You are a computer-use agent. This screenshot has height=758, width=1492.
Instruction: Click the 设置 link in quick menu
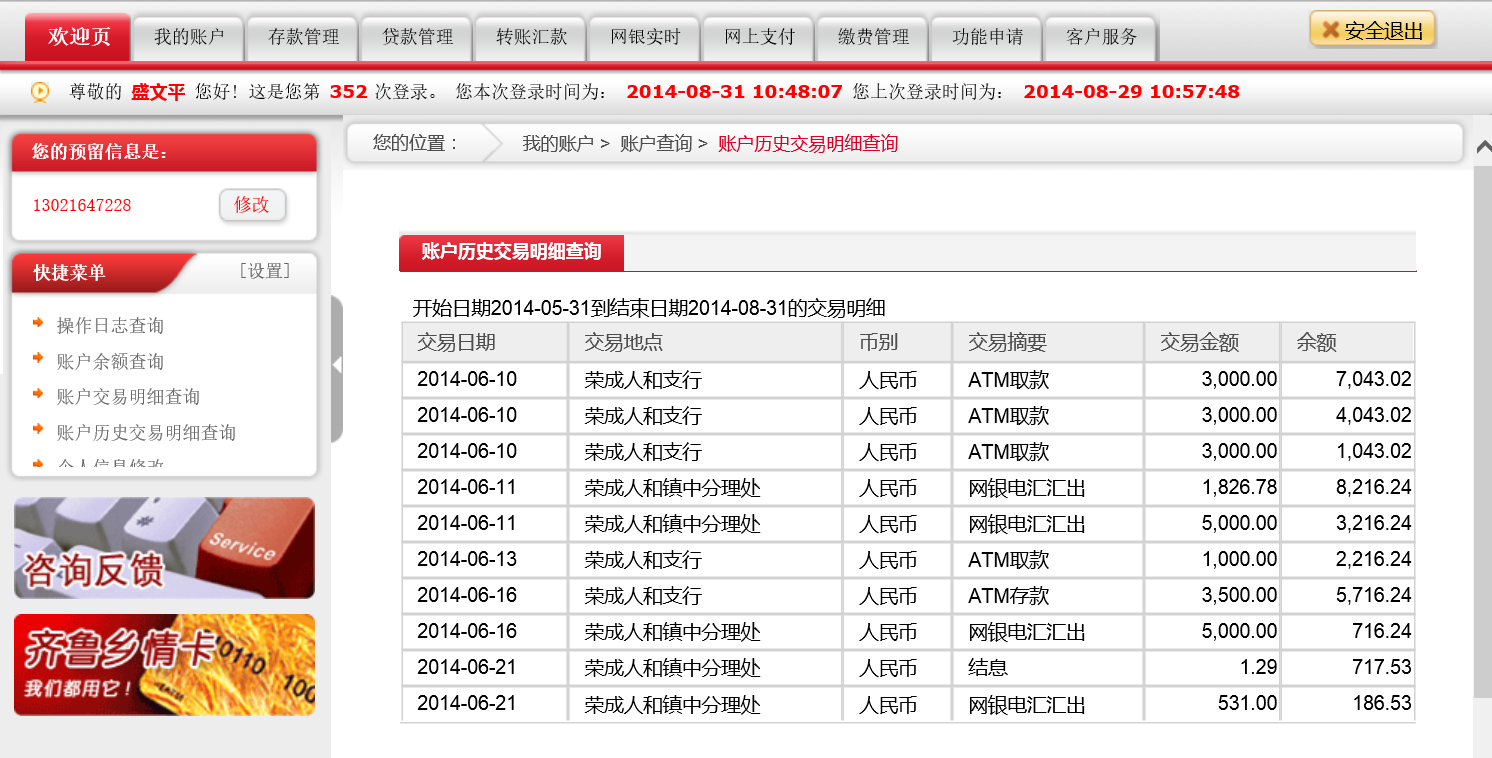click(265, 271)
